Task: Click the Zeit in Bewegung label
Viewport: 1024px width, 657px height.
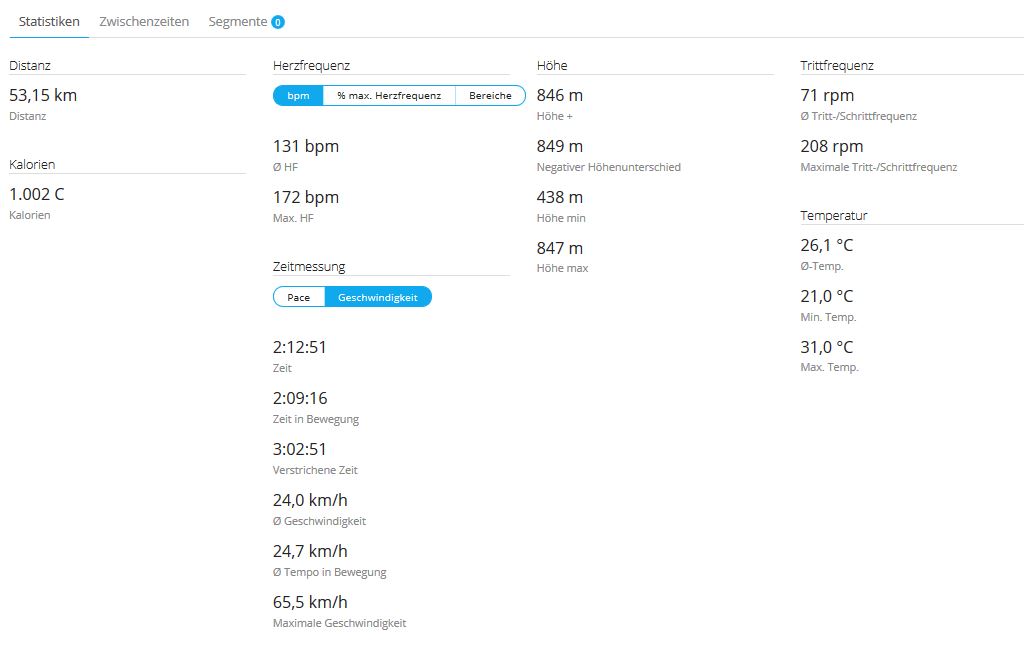Action: tap(316, 419)
